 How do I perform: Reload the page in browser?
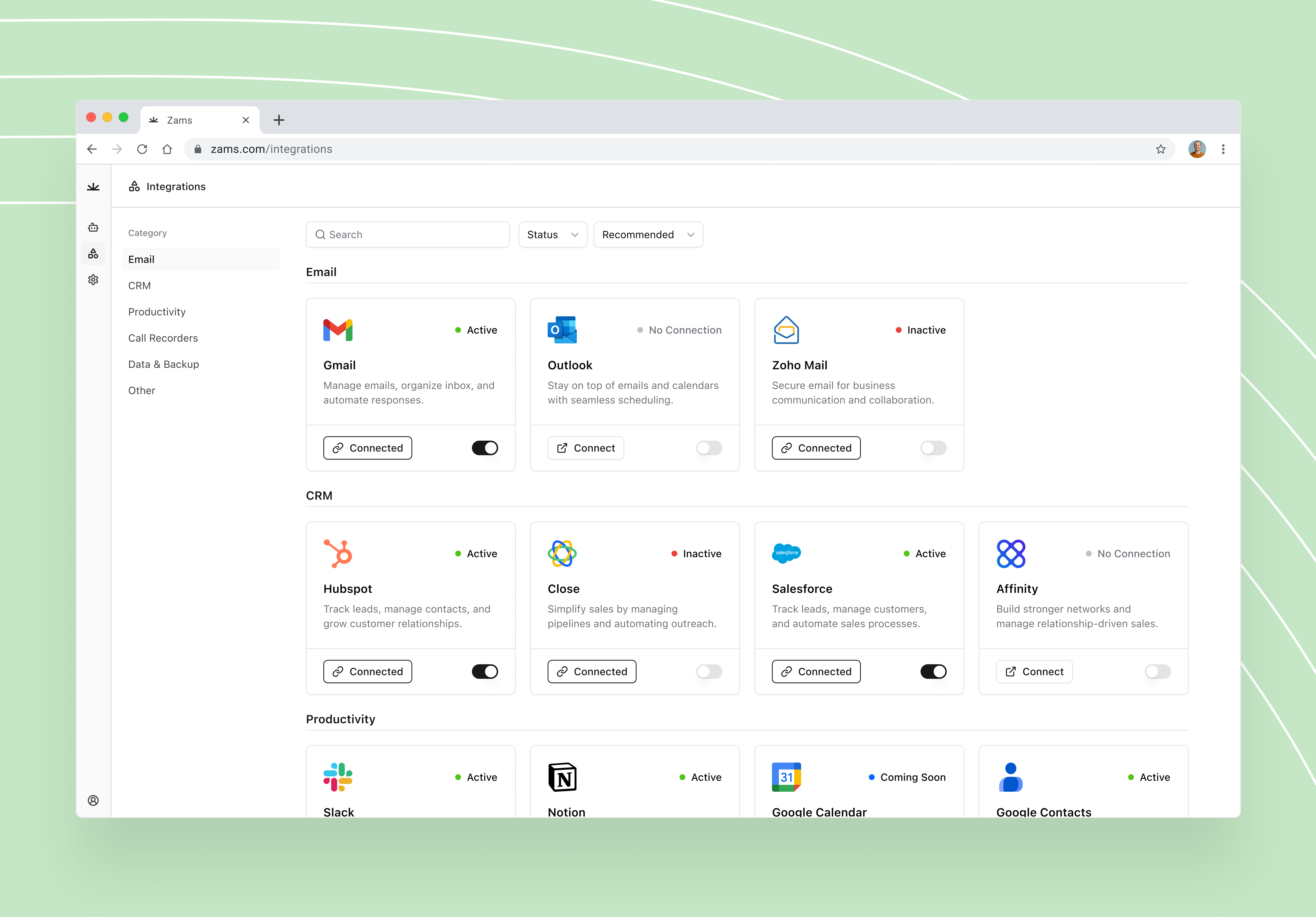[x=142, y=149]
